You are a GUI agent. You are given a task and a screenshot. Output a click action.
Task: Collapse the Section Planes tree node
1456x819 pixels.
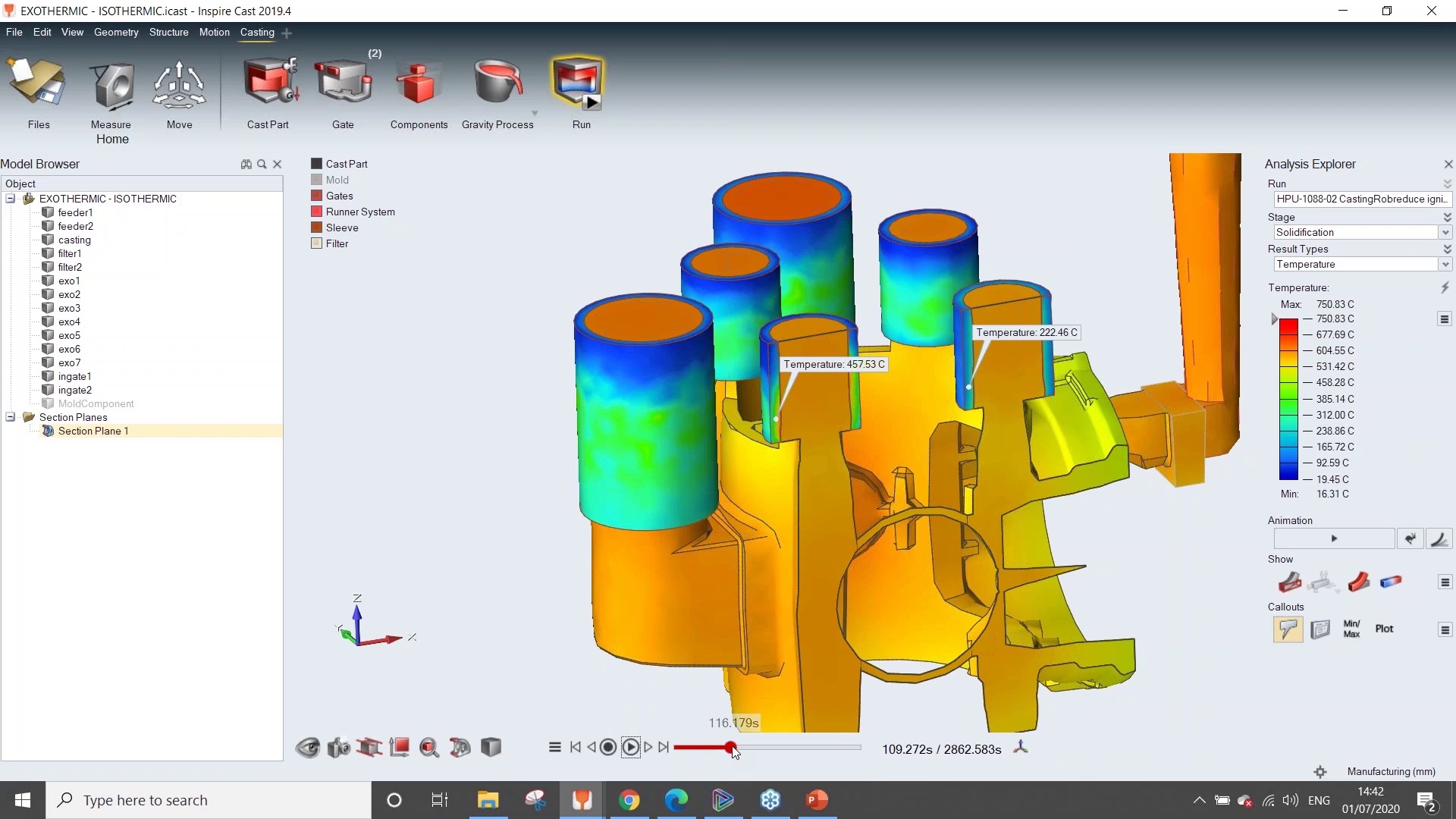pyautogui.click(x=11, y=417)
